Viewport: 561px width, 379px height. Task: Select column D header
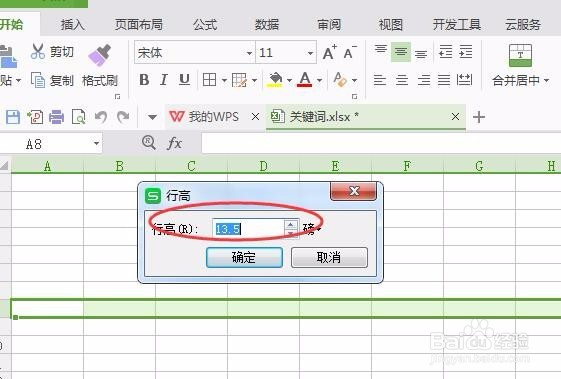(x=263, y=166)
